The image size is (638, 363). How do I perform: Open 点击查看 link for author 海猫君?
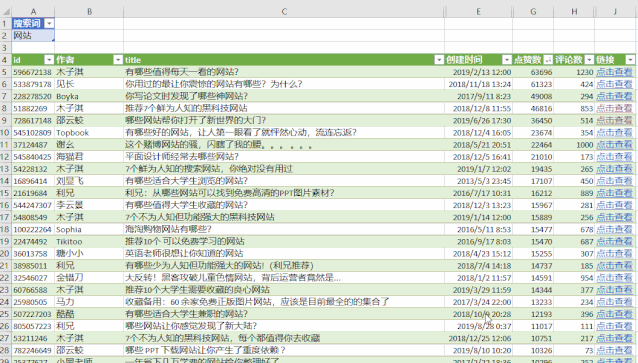(614, 157)
